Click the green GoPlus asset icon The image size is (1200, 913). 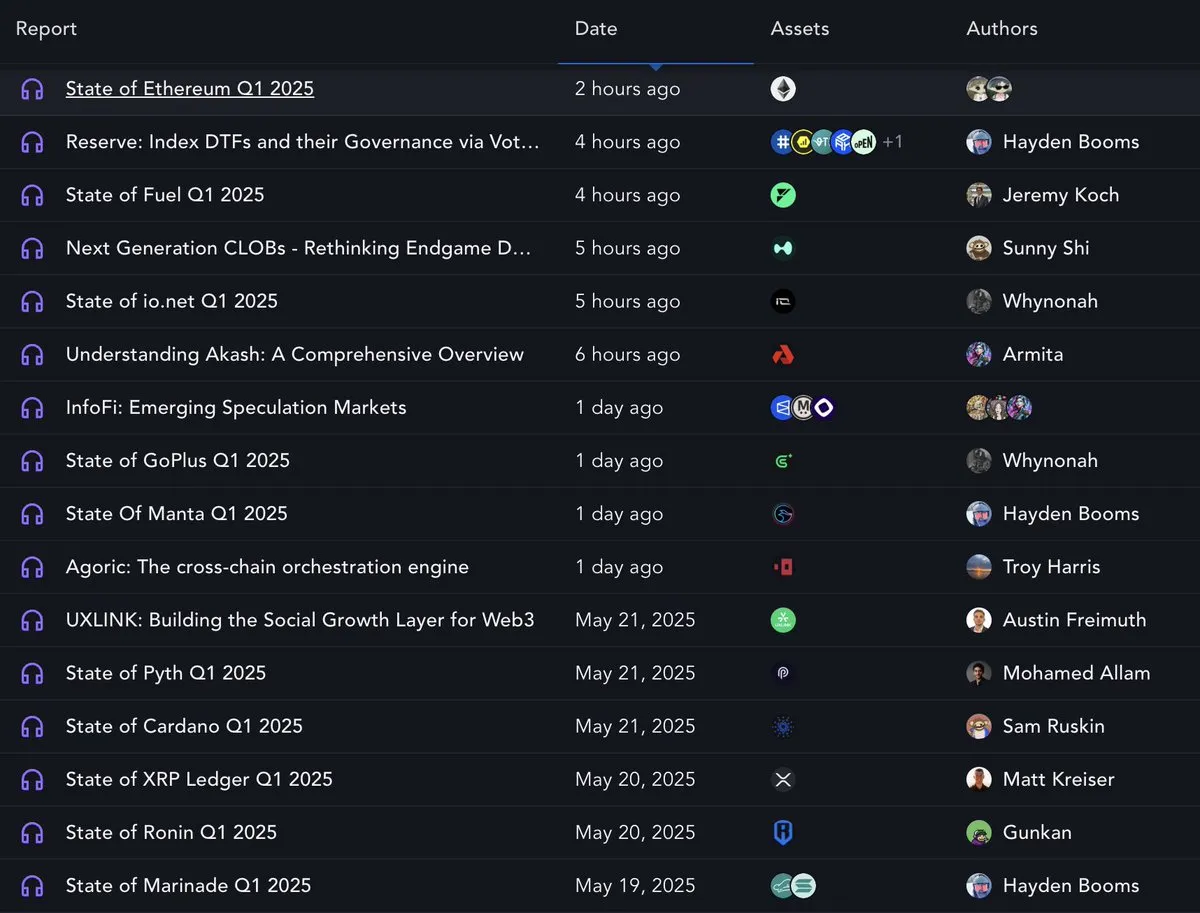(783, 460)
